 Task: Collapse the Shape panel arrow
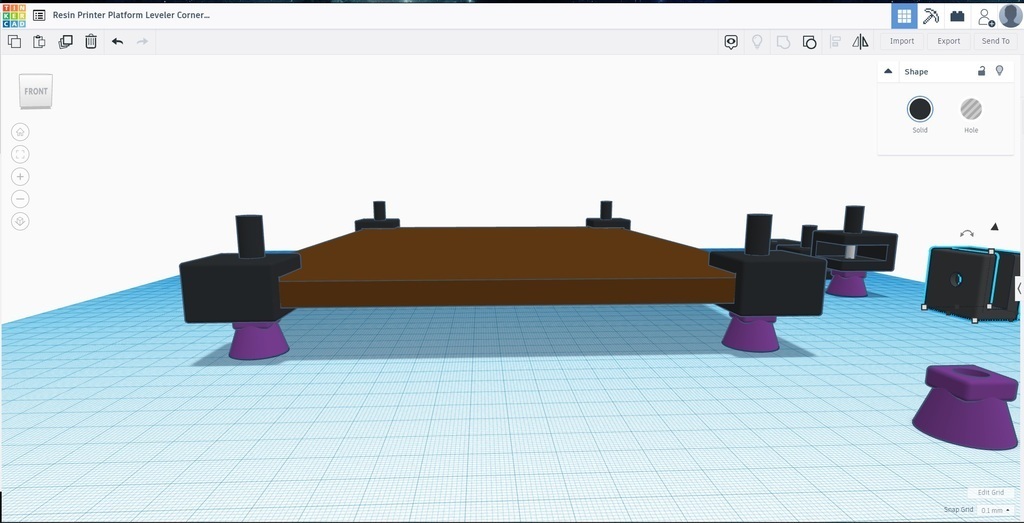tap(888, 71)
